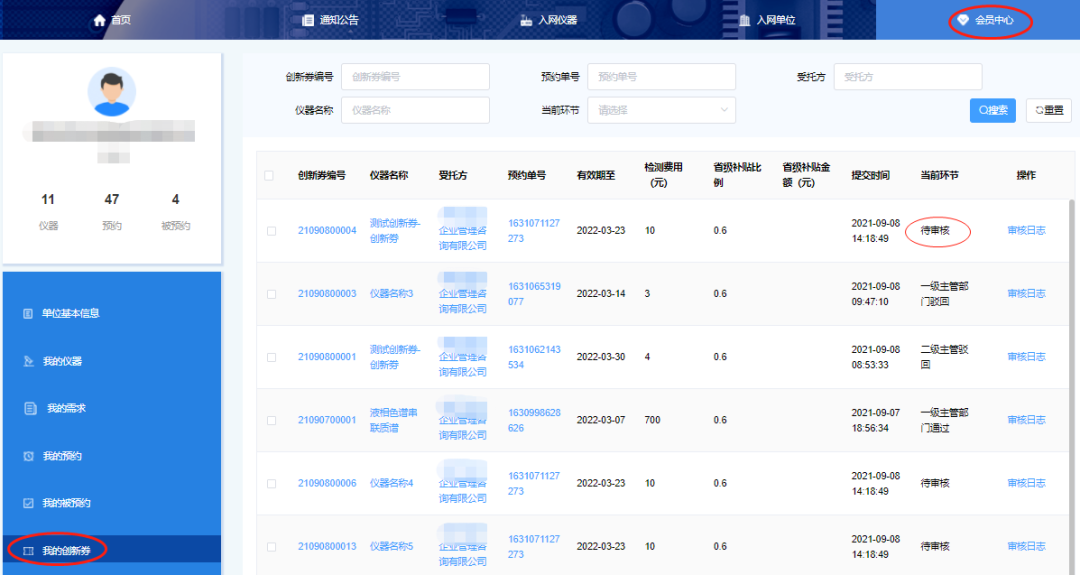
Task: Click the 单位基本信息 sidebar icon
Action: click(x=28, y=314)
